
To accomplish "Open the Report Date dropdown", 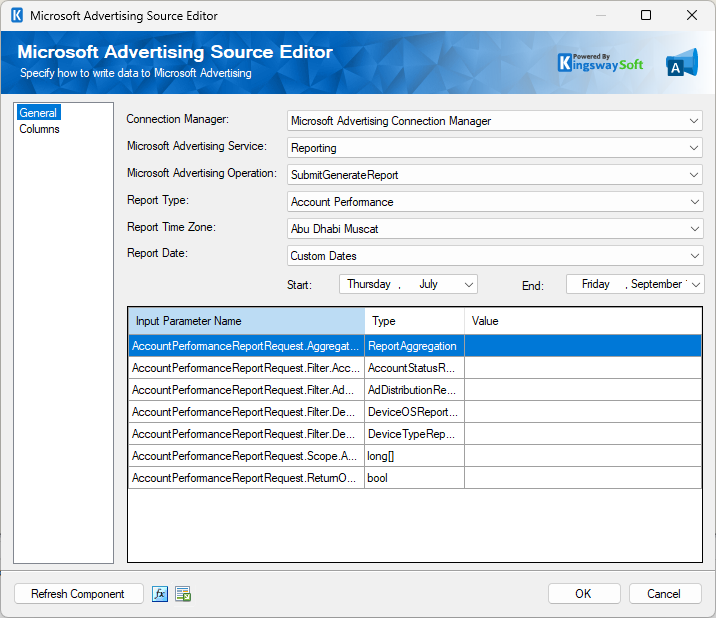I will click(694, 256).
